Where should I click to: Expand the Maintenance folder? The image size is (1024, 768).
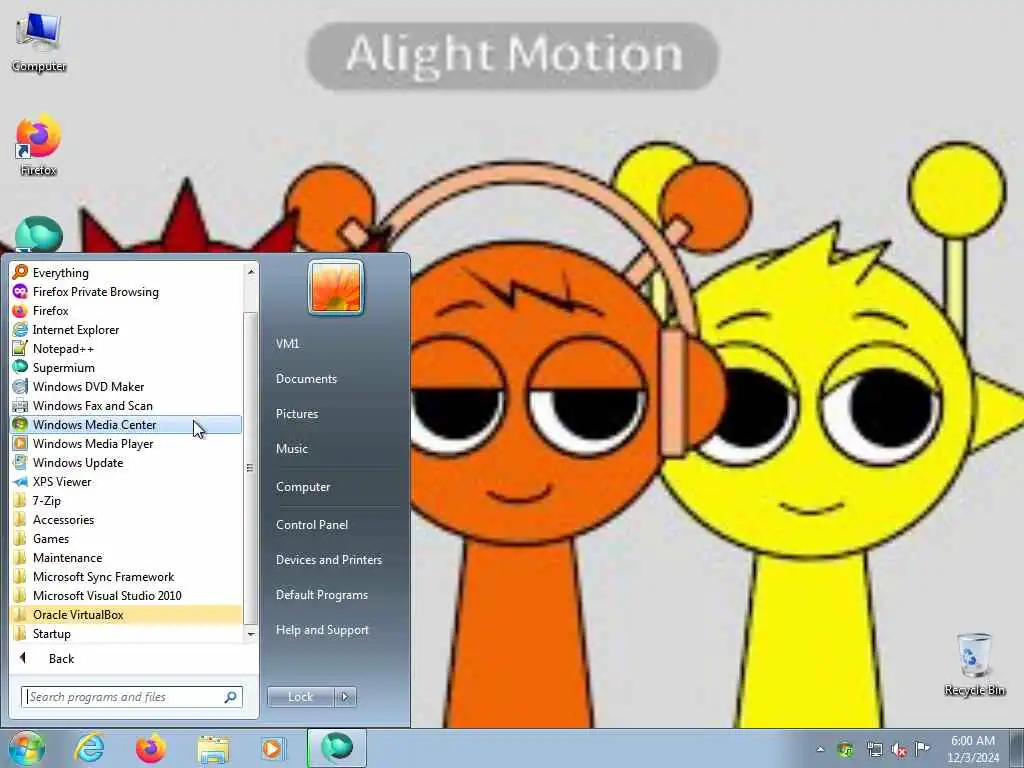(126, 557)
